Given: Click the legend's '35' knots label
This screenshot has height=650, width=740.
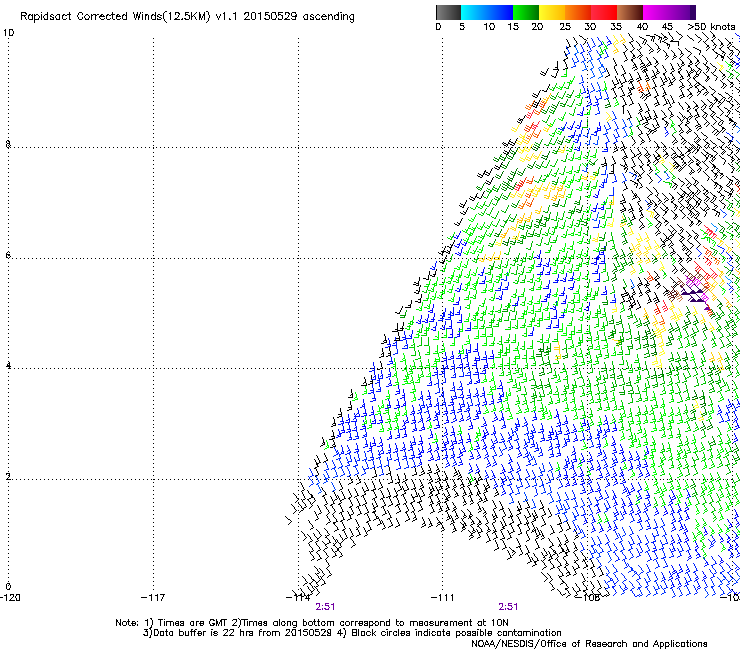Looking at the screenshot, I should click(x=616, y=27).
